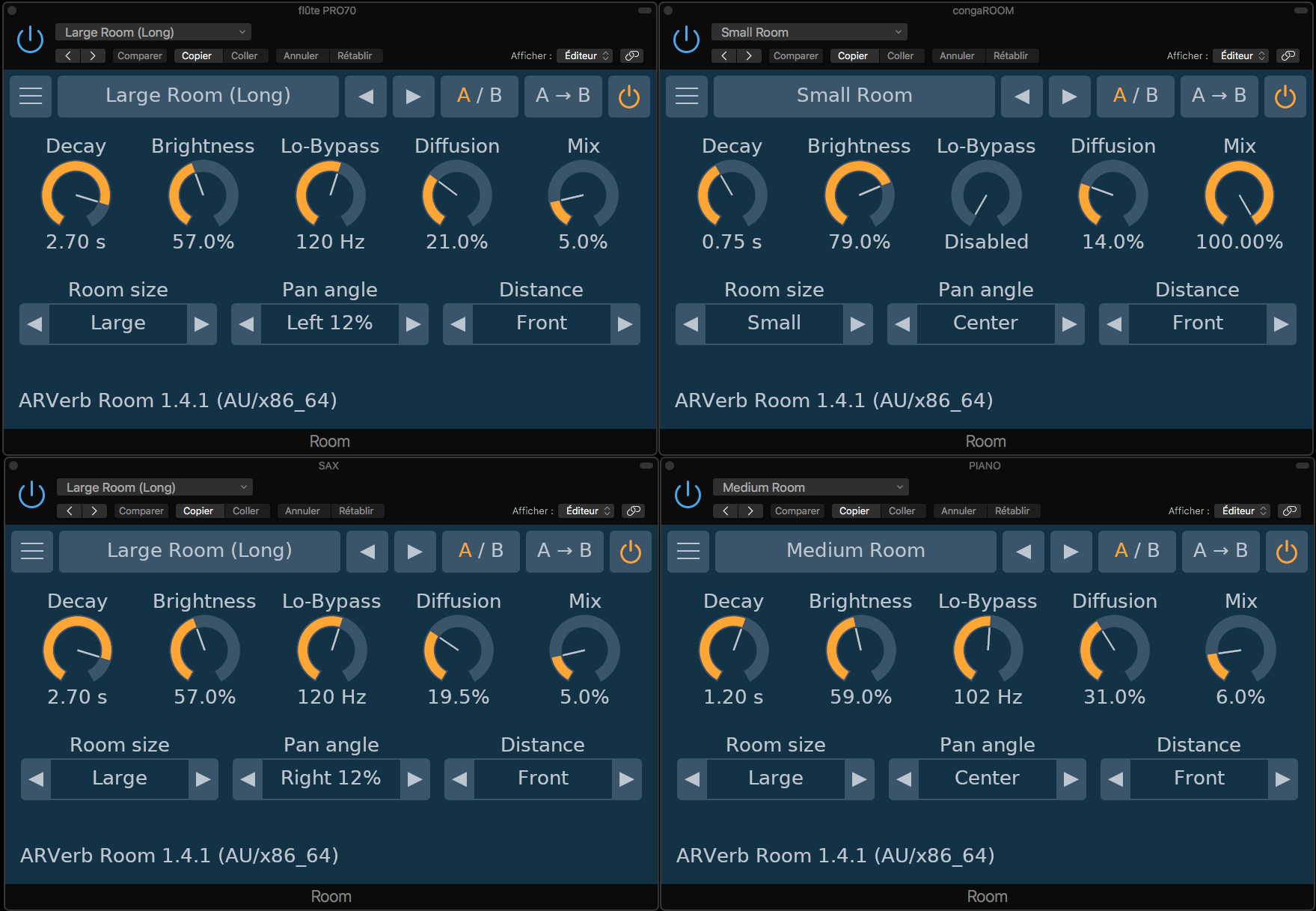The height and width of the screenshot is (911, 1316).
Task: Step Distance forward in SAX window
Action: tap(626, 779)
